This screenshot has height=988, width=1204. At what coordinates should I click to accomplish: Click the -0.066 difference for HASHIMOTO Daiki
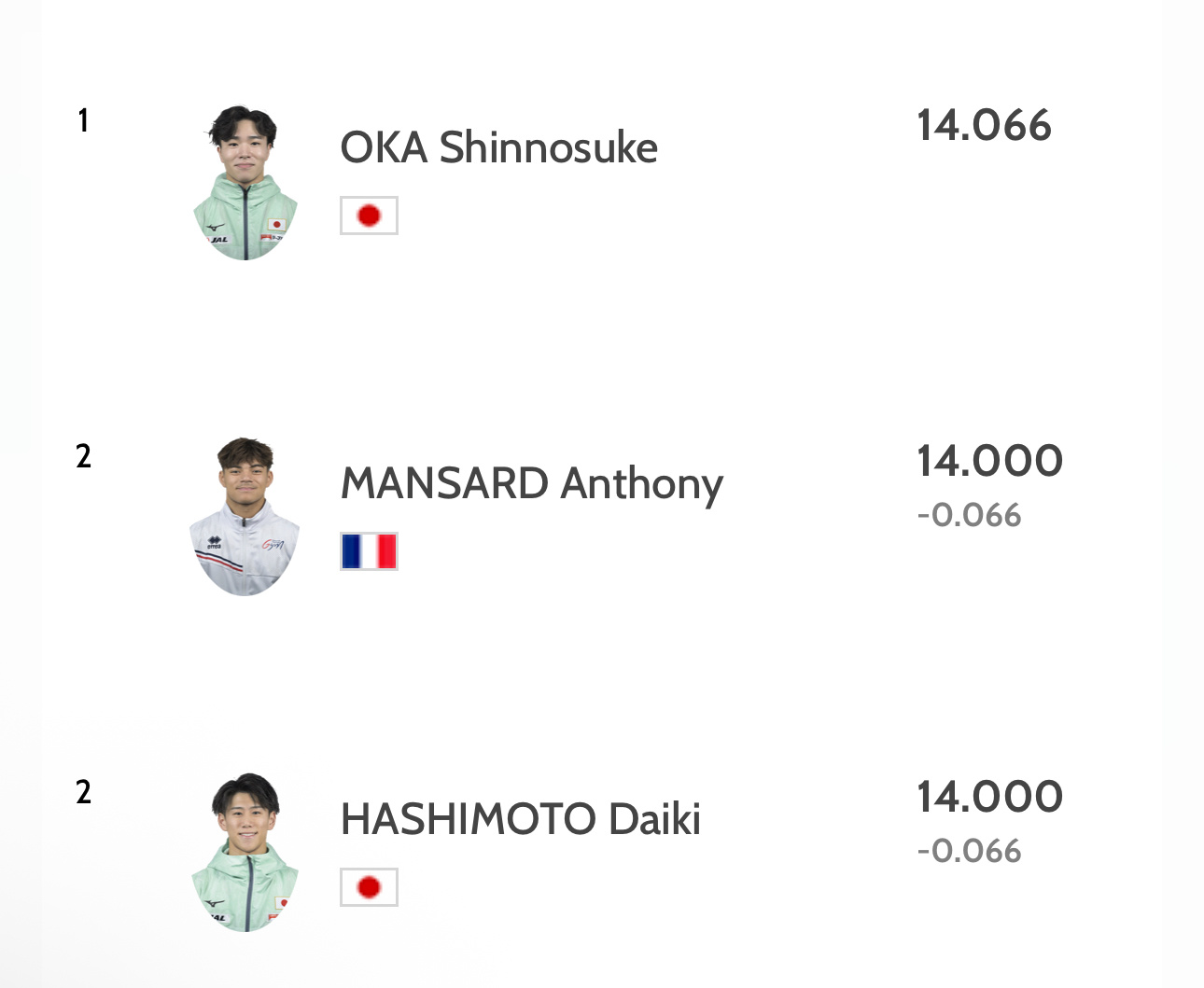click(x=969, y=851)
